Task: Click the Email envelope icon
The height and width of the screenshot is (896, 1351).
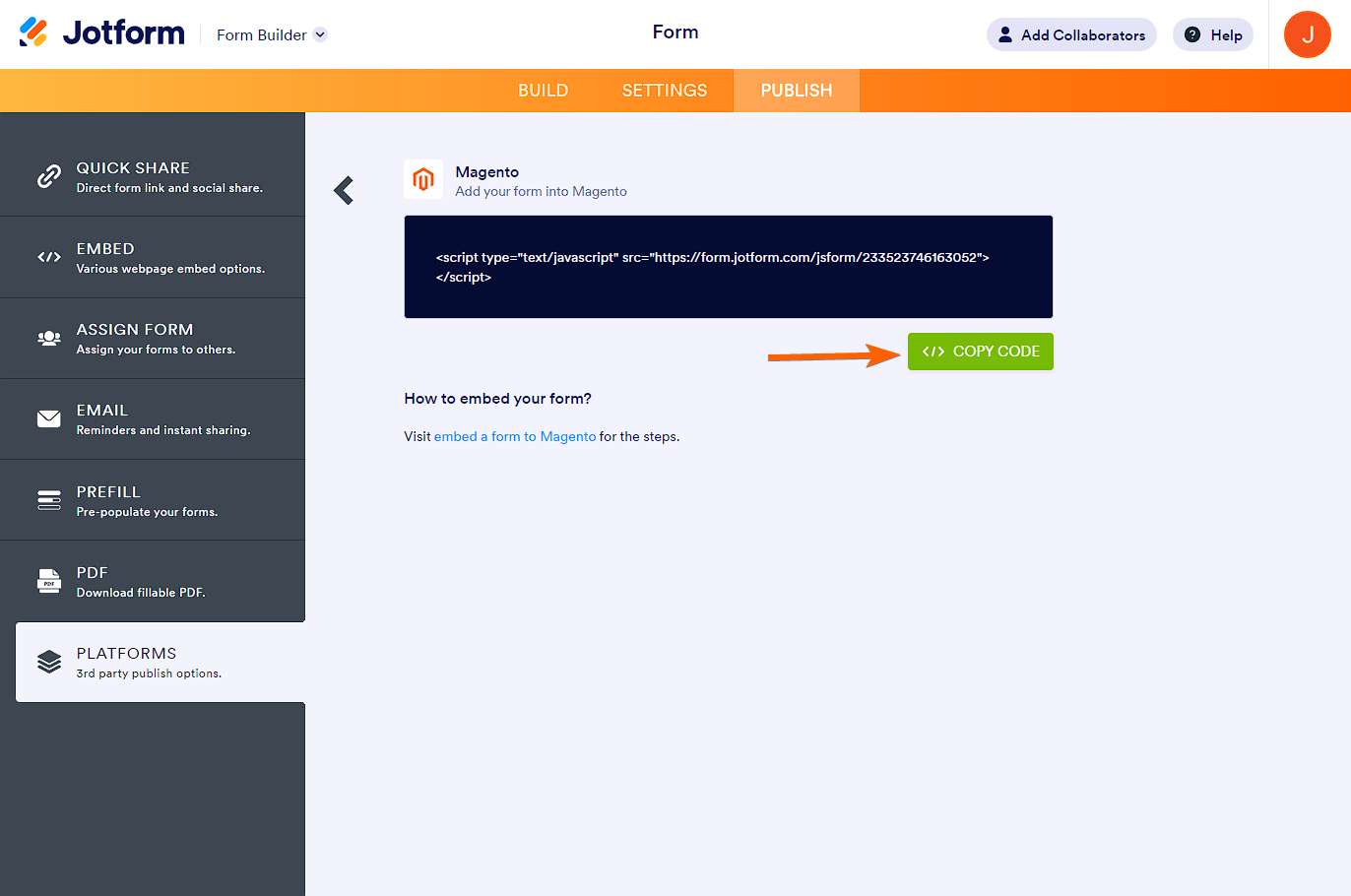Action: [x=49, y=418]
